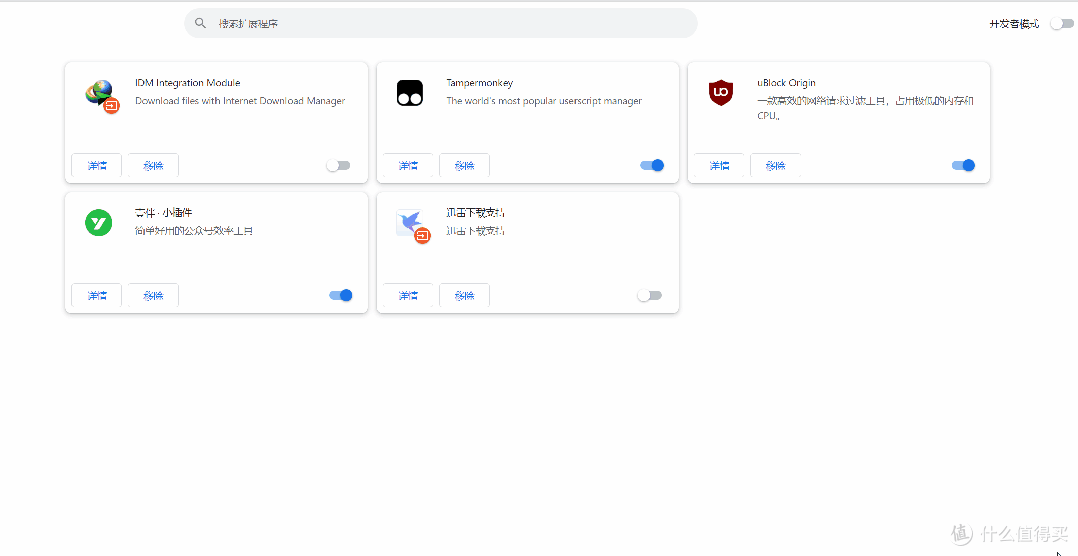The height and width of the screenshot is (556, 1078).
Task: Click 移除 on the uBlock Origin card
Action: coord(776,166)
